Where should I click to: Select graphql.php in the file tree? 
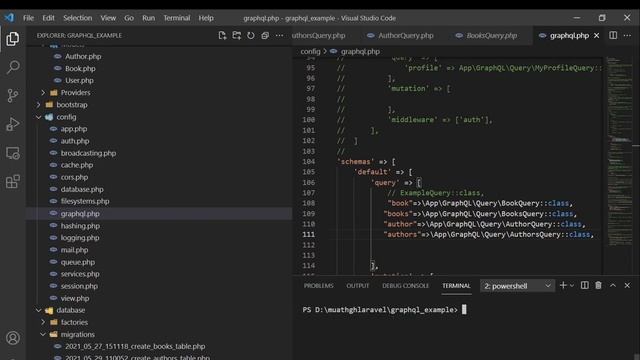coord(80,213)
